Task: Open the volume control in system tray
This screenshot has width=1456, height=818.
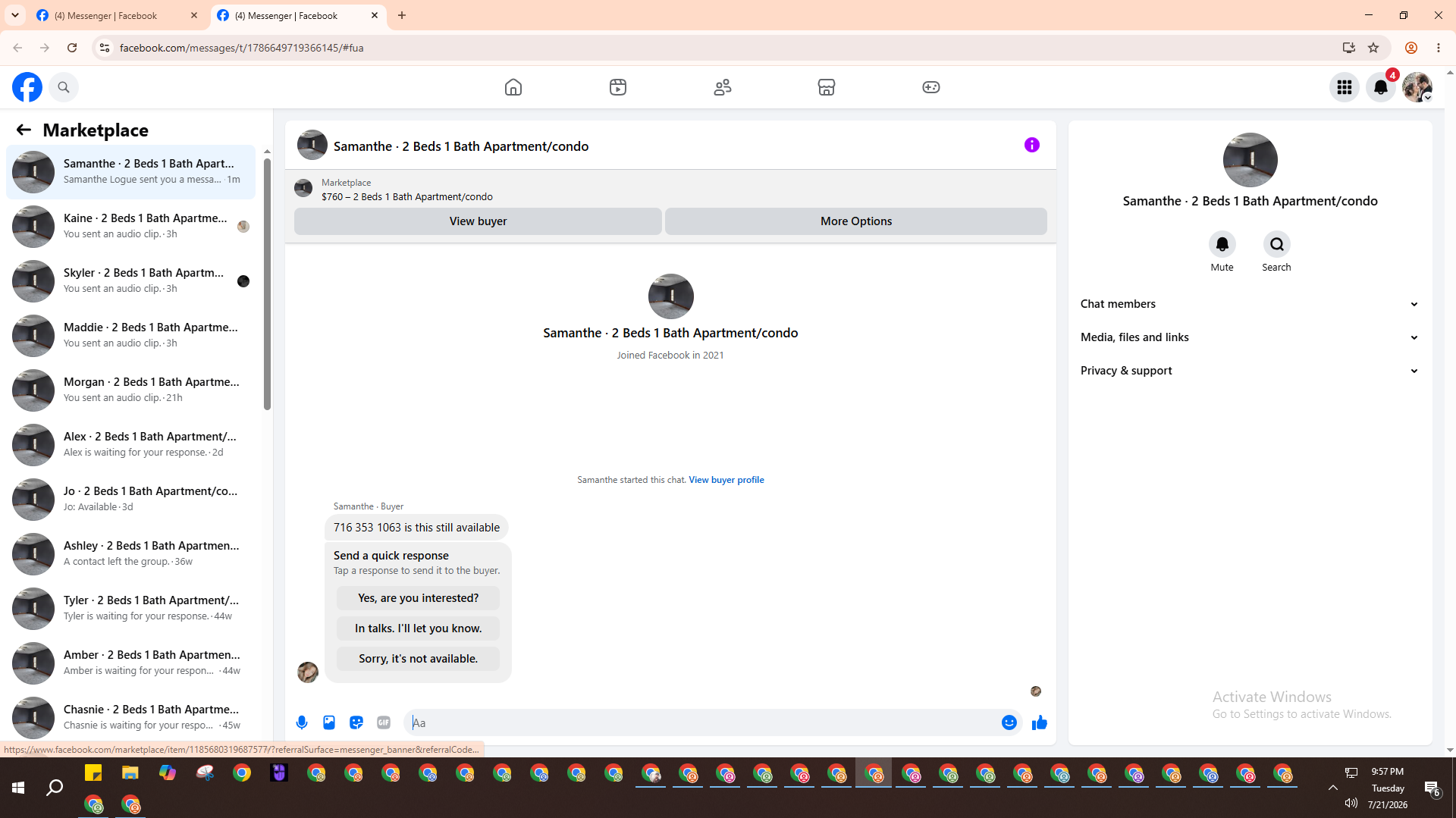Action: pos(1351,804)
